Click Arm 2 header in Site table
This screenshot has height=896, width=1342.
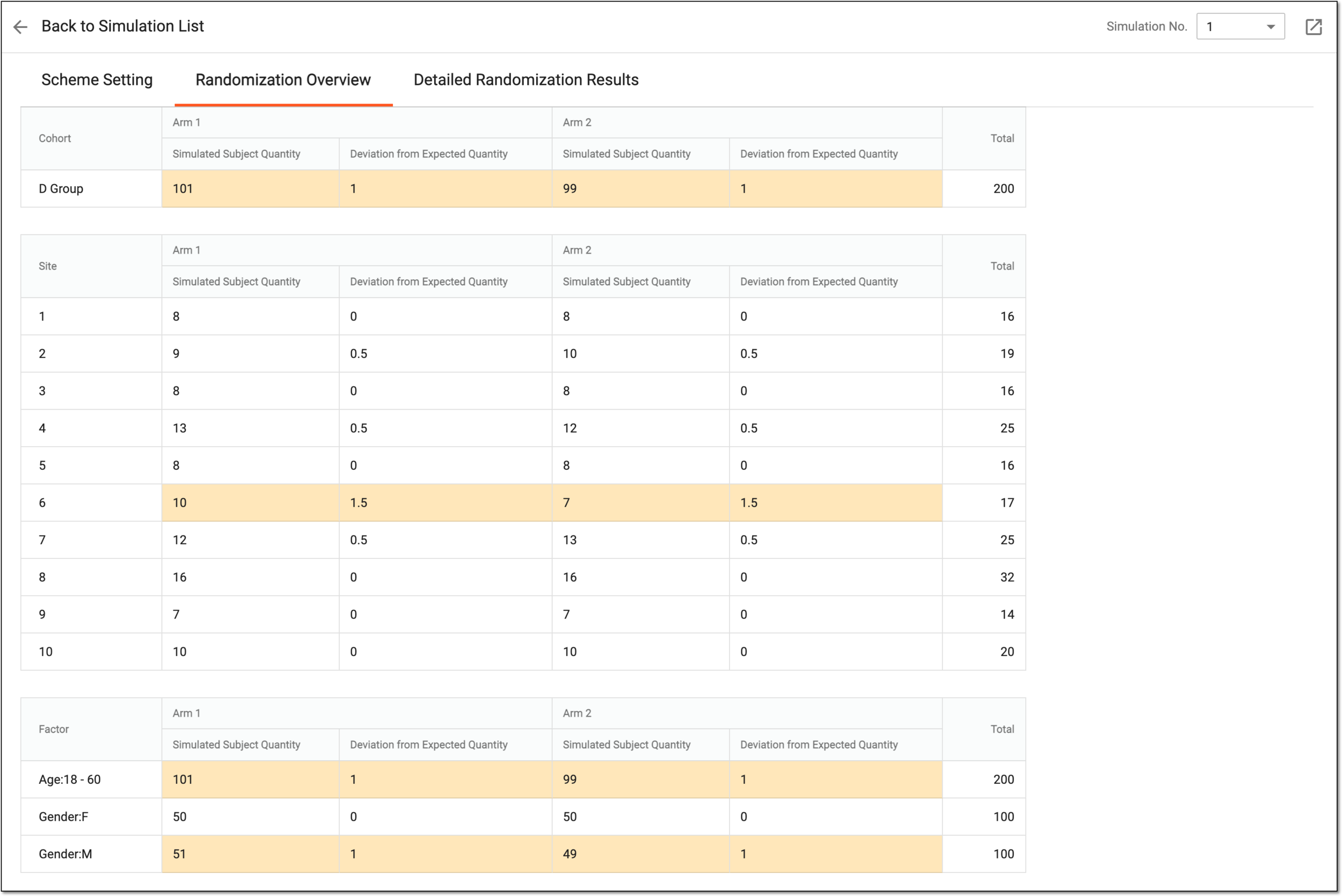point(577,250)
